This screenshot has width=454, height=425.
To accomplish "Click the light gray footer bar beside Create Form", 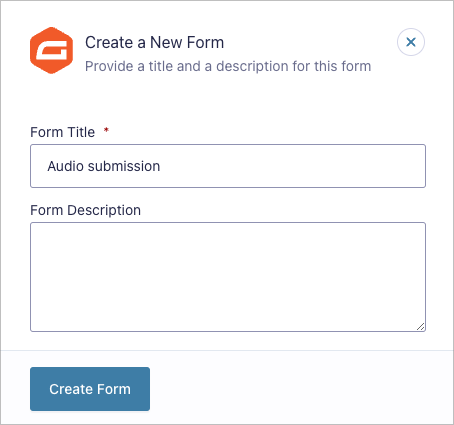I will click(300, 387).
